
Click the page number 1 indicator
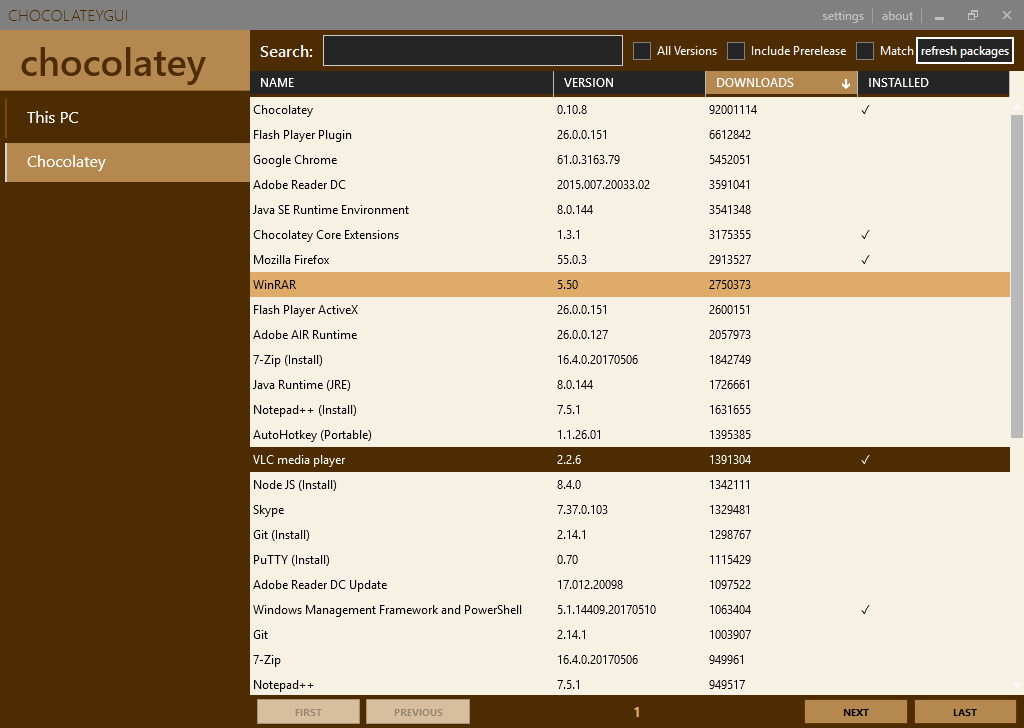(637, 712)
